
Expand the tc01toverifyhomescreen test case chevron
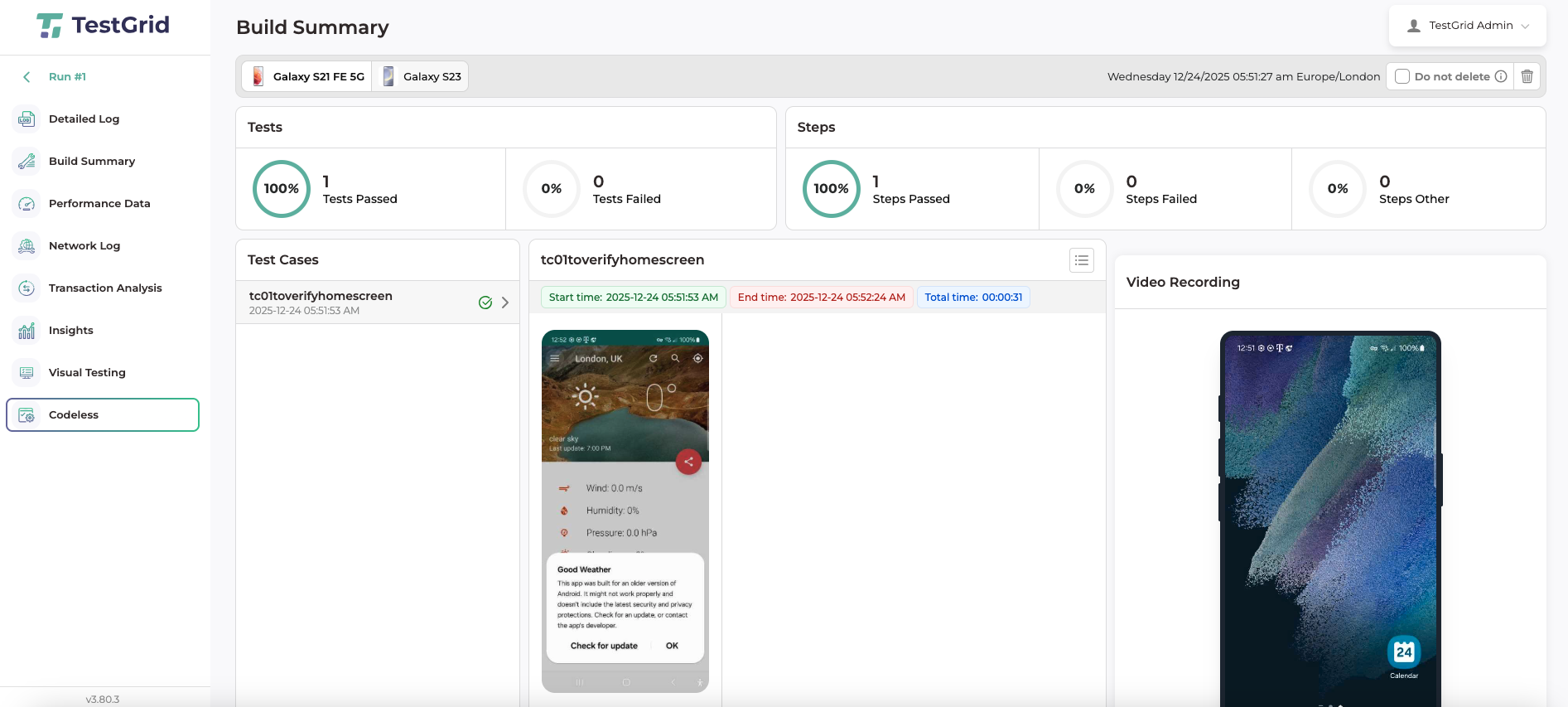pyautogui.click(x=505, y=303)
